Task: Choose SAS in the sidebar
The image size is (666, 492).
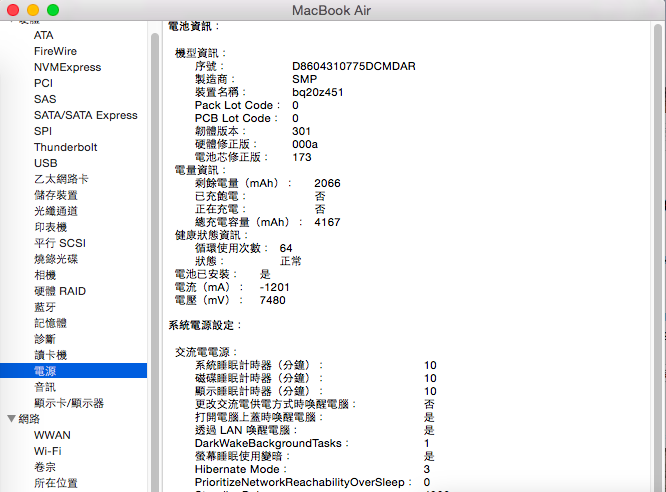Action: pos(45,99)
